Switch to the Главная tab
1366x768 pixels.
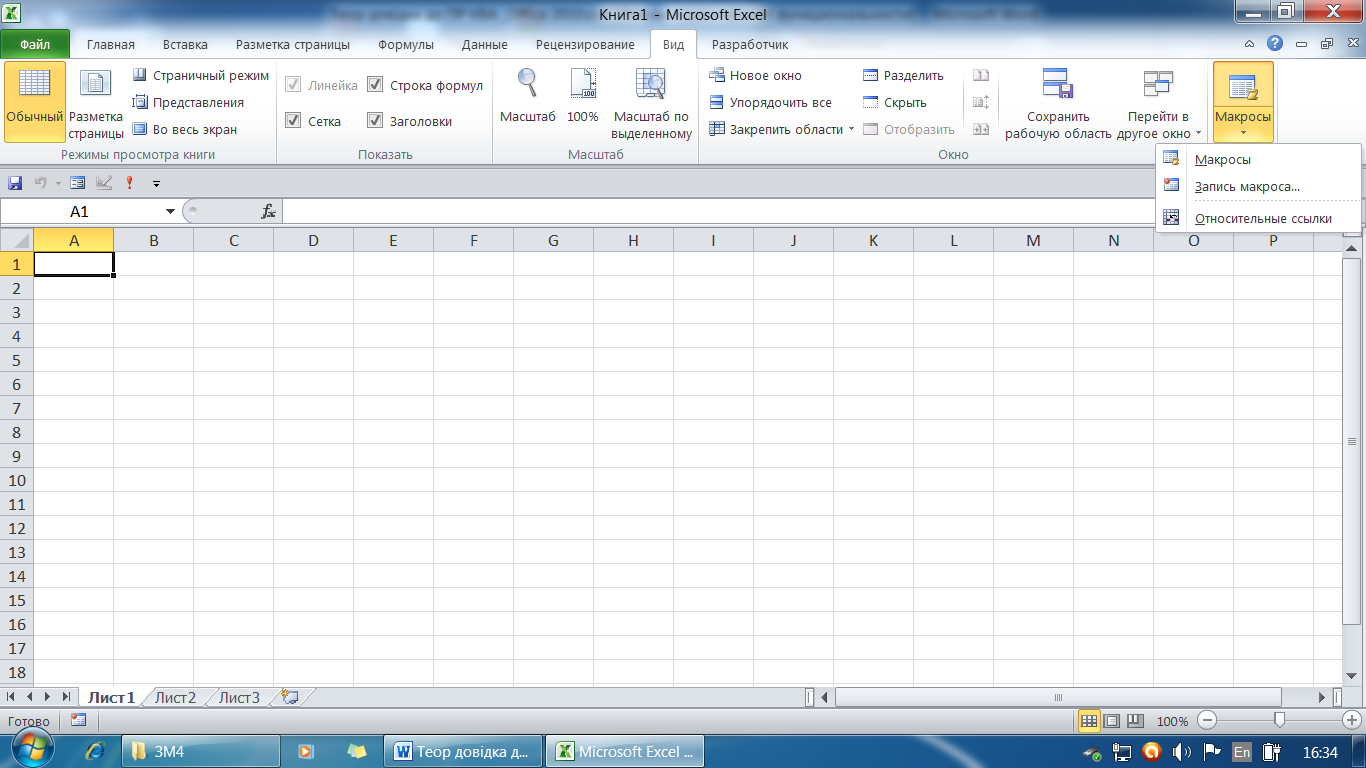[110, 44]
